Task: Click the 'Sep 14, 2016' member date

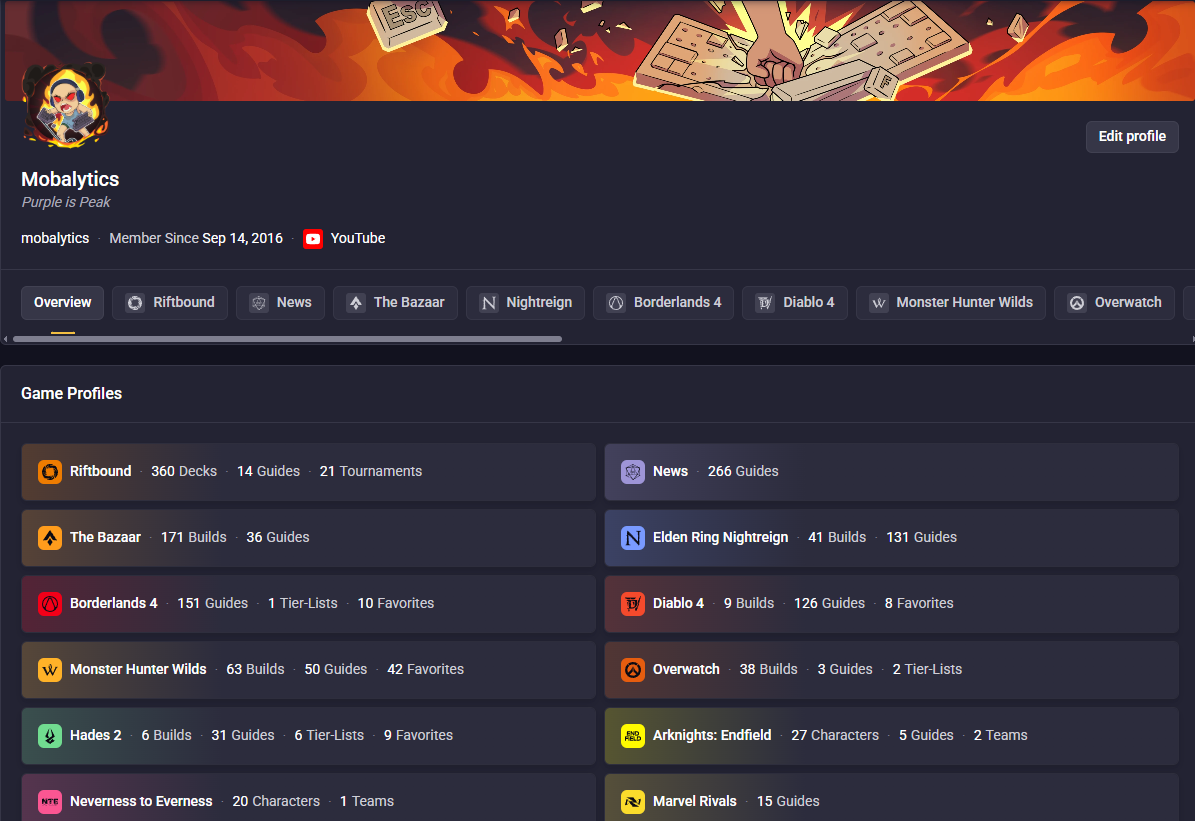Action: (242, 239)
